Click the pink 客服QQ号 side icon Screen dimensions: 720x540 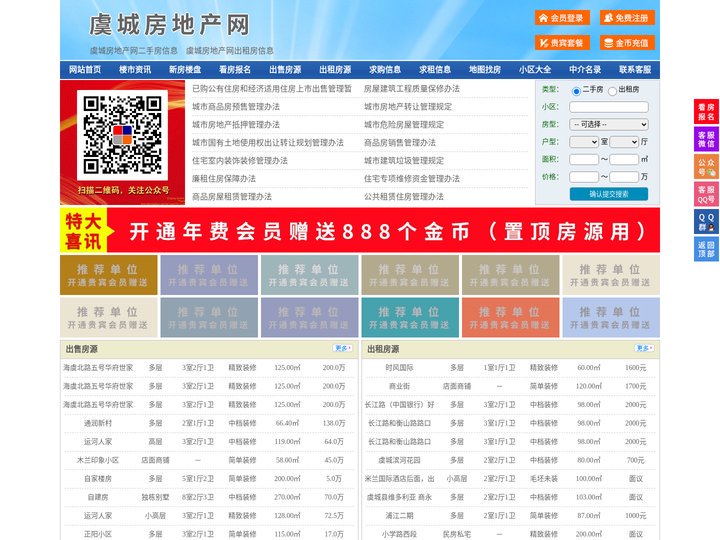[x=706, y=194]
